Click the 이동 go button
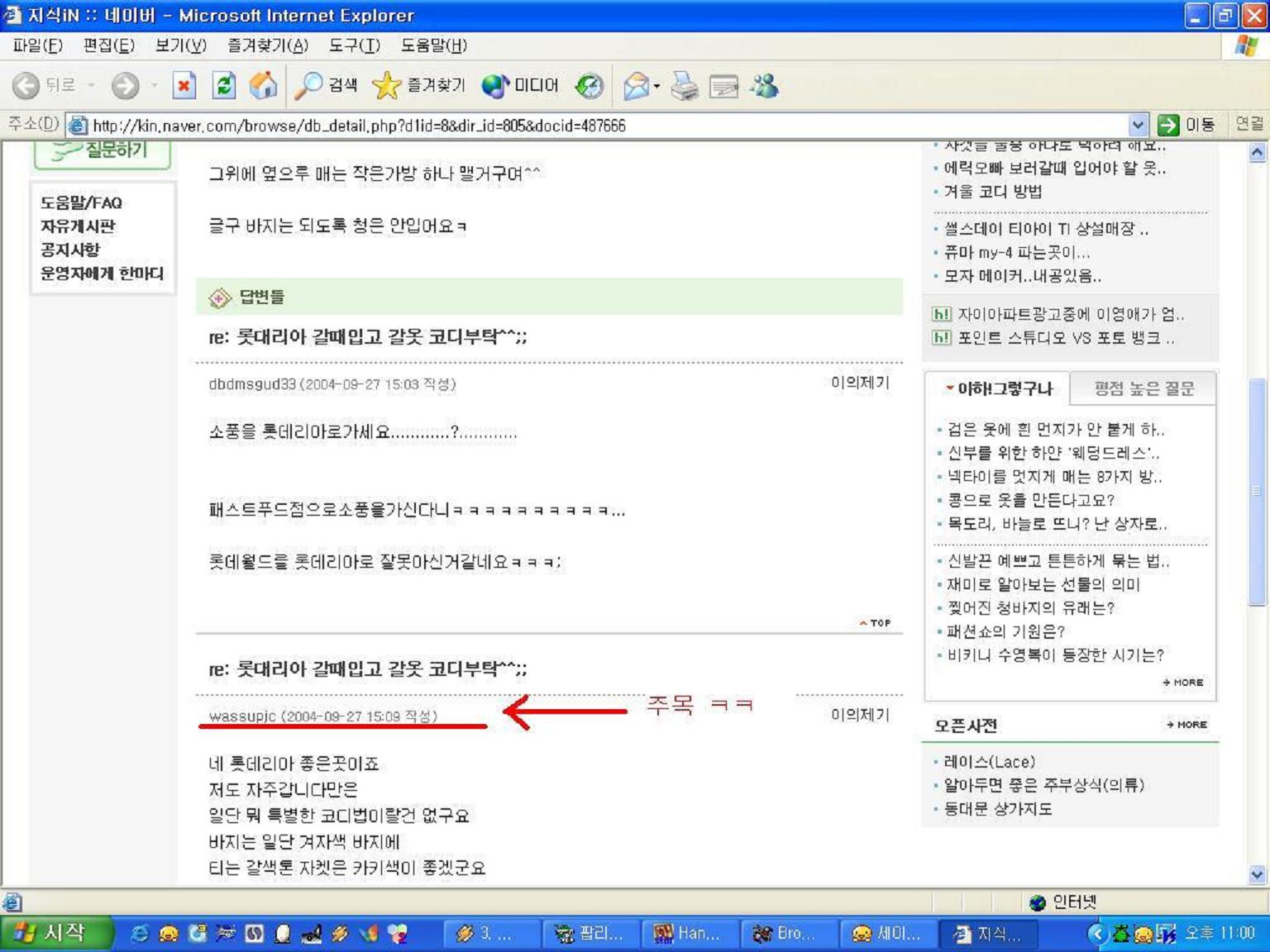 point(1186,125)
